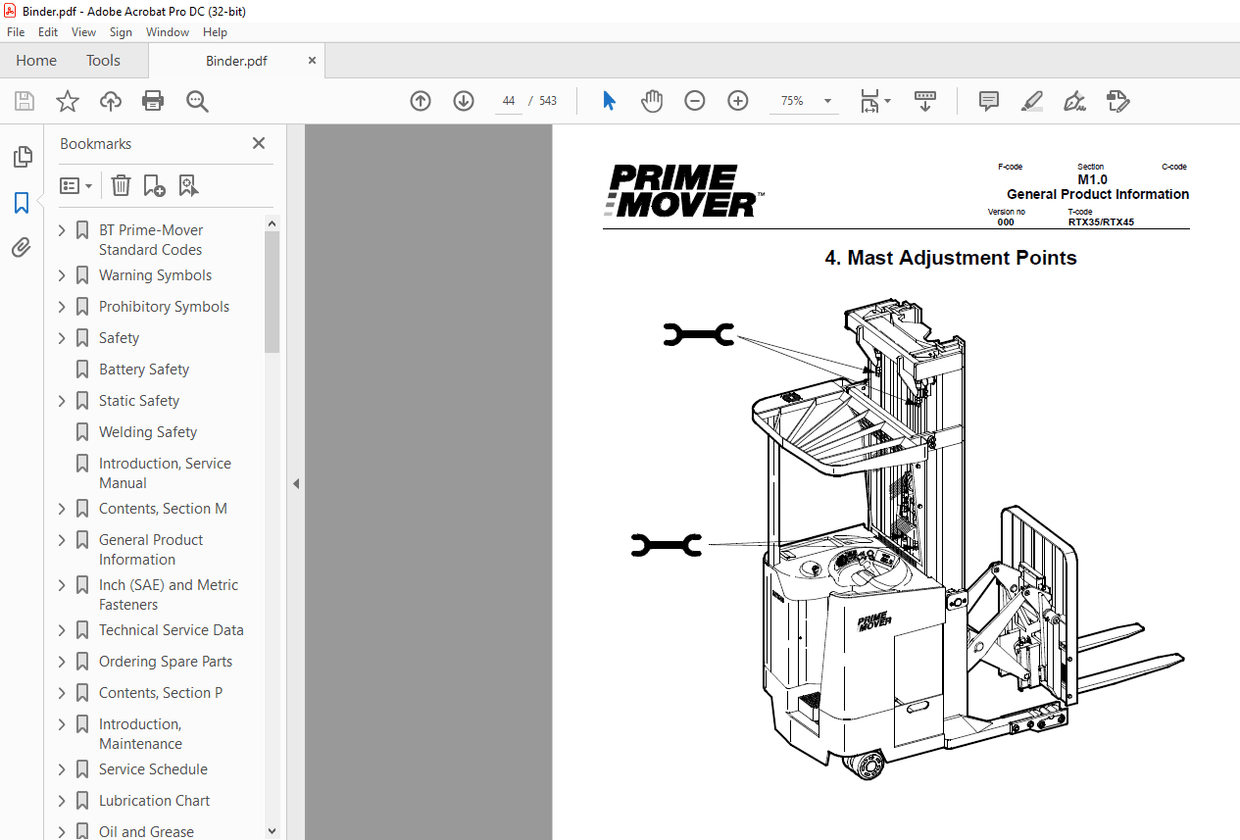Viewport: 1240px width, 840px height.
Task: Select the Hand tool for panning
Action: tap(651, 100)
